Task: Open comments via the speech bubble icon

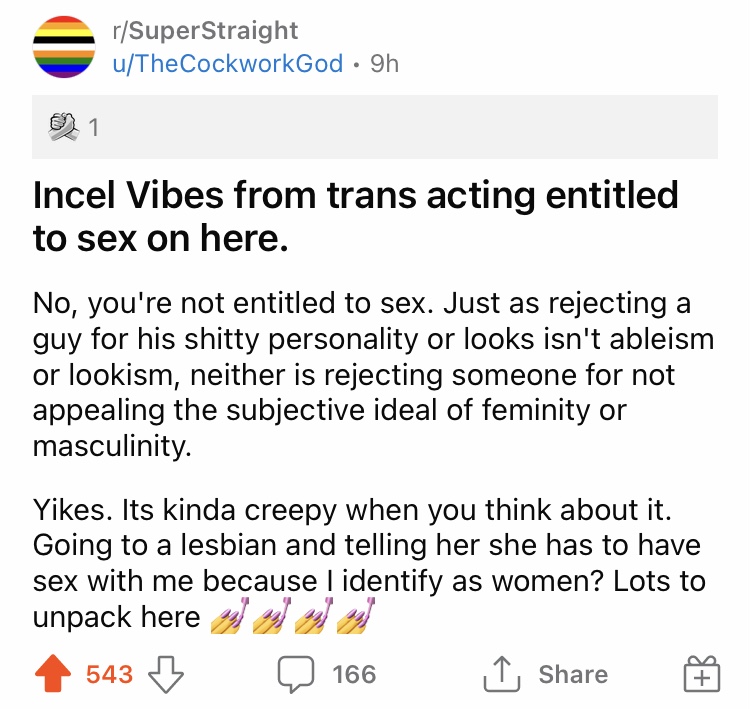Action: click(x=295, y=675)
